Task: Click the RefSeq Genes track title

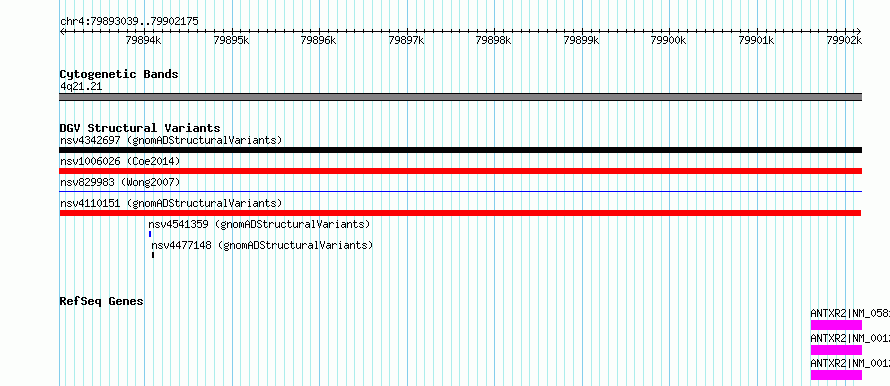Action: point(102,301)
